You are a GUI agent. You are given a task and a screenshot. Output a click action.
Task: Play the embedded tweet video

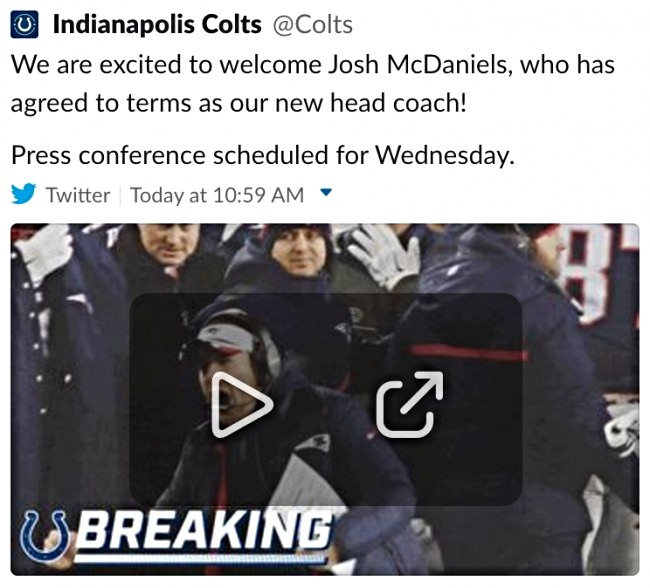click(241, 404)
